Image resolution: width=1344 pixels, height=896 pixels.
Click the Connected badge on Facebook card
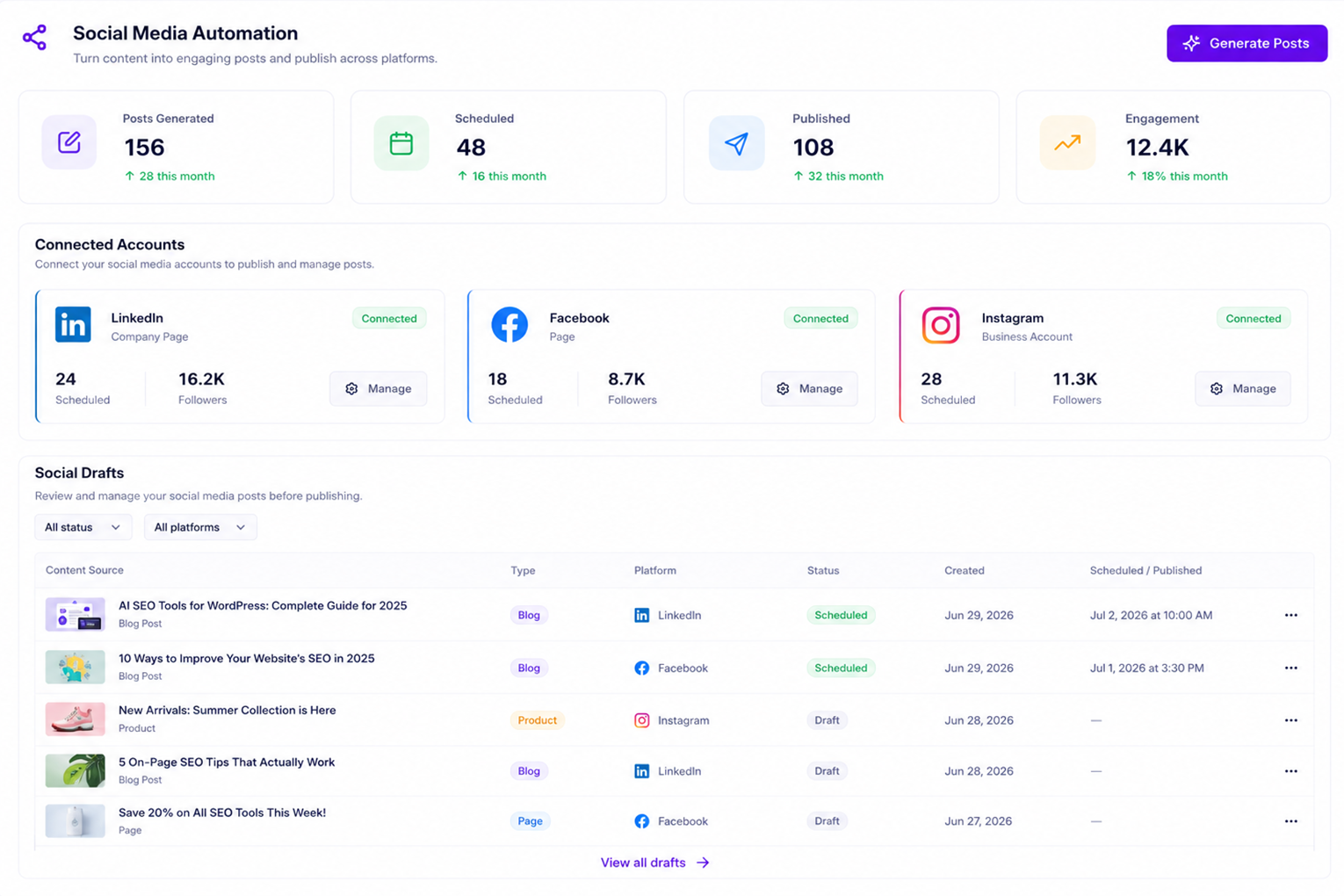tap(820, 318)
